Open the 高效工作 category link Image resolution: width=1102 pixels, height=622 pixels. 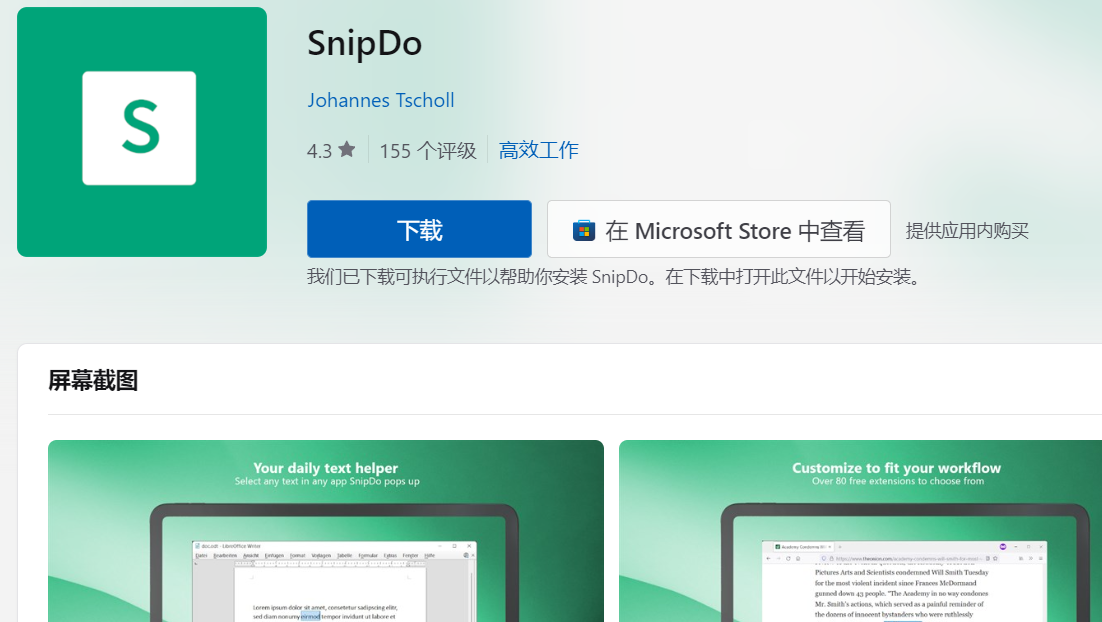coord(538,151)
